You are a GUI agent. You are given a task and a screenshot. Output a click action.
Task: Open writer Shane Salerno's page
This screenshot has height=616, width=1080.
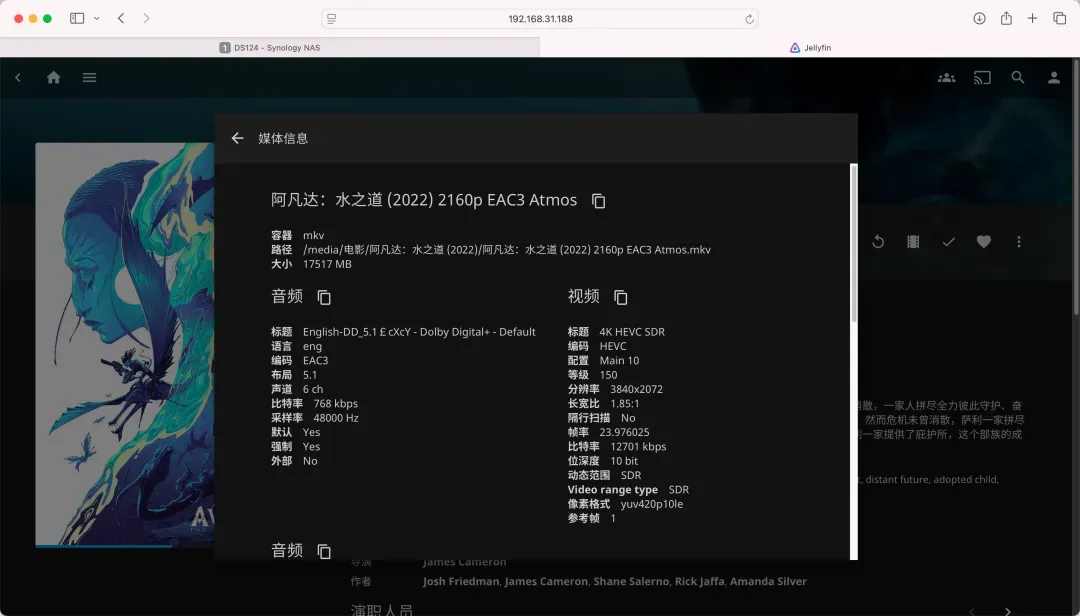click(x=631, y=582)
